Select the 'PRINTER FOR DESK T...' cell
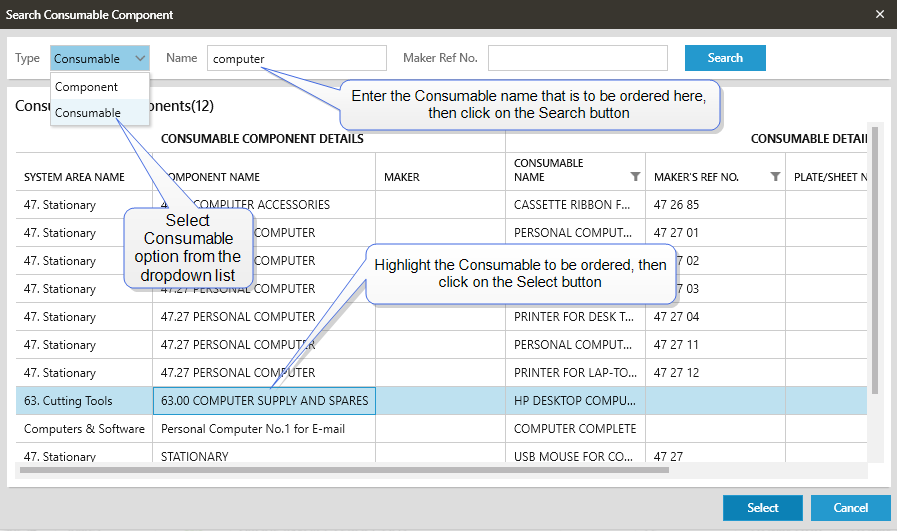This screenshot has width=897, height=531. coord(575,317)
